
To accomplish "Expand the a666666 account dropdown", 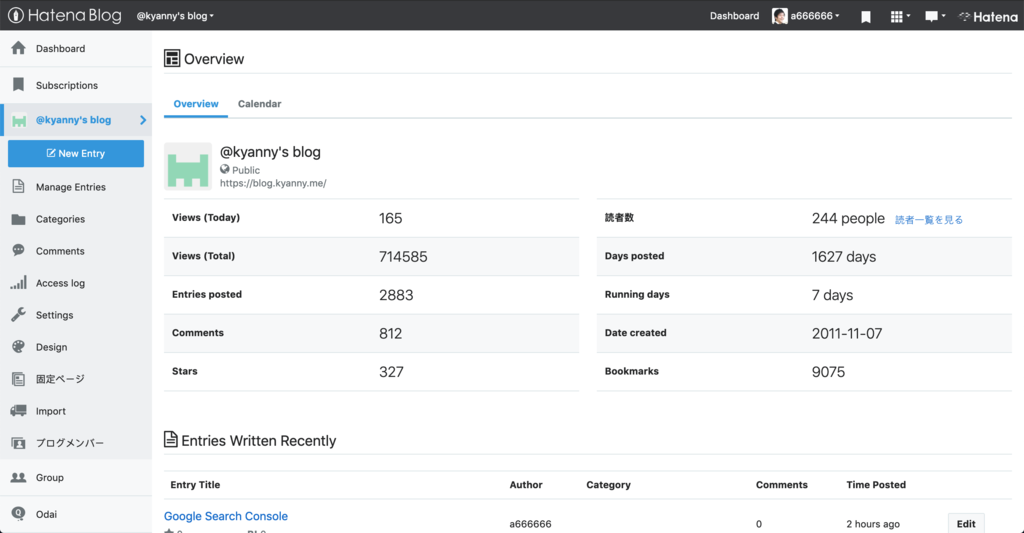I will tap(806, 16).
